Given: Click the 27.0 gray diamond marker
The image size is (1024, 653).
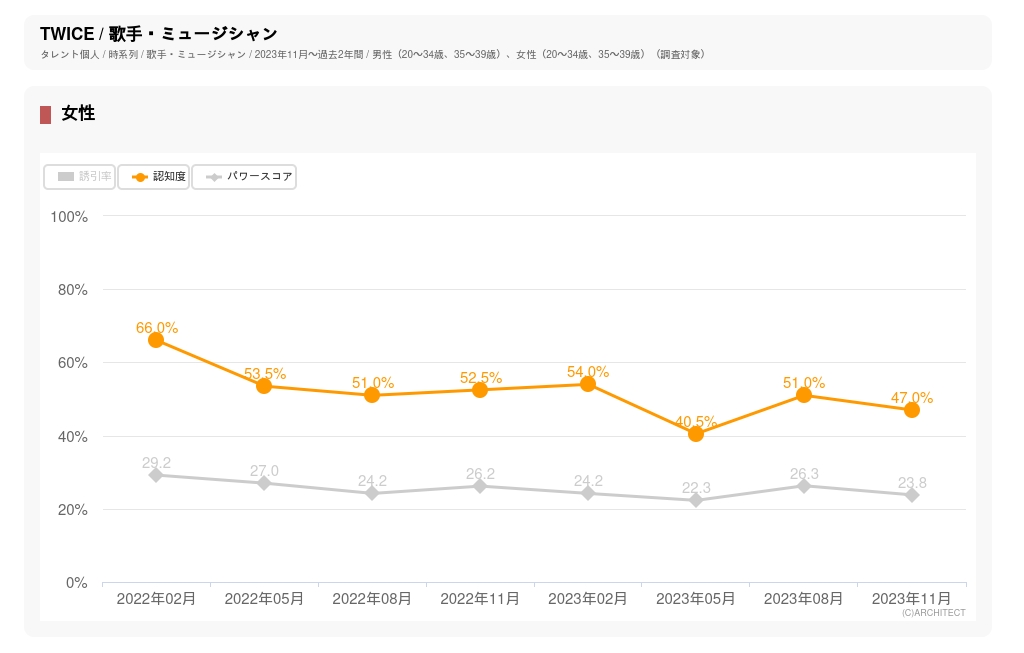Looking at the screenshot, I should [264, 483].
